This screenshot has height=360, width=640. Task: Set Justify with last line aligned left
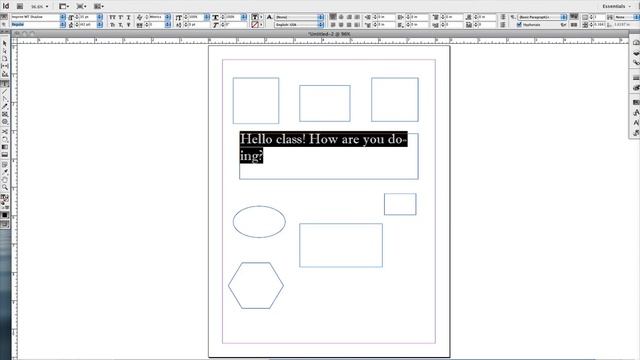pyautogui.click(x=333, y=25)
